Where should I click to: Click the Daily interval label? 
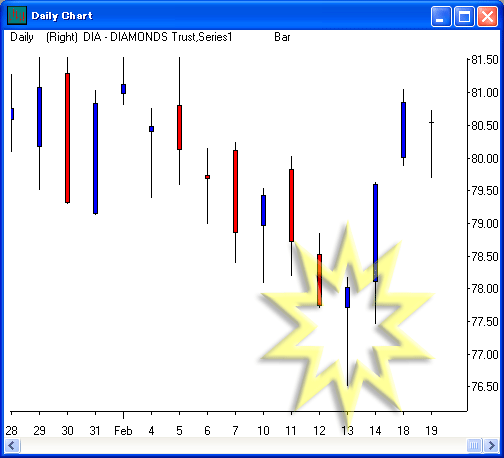pyautogui.click(x=22, y=37)
